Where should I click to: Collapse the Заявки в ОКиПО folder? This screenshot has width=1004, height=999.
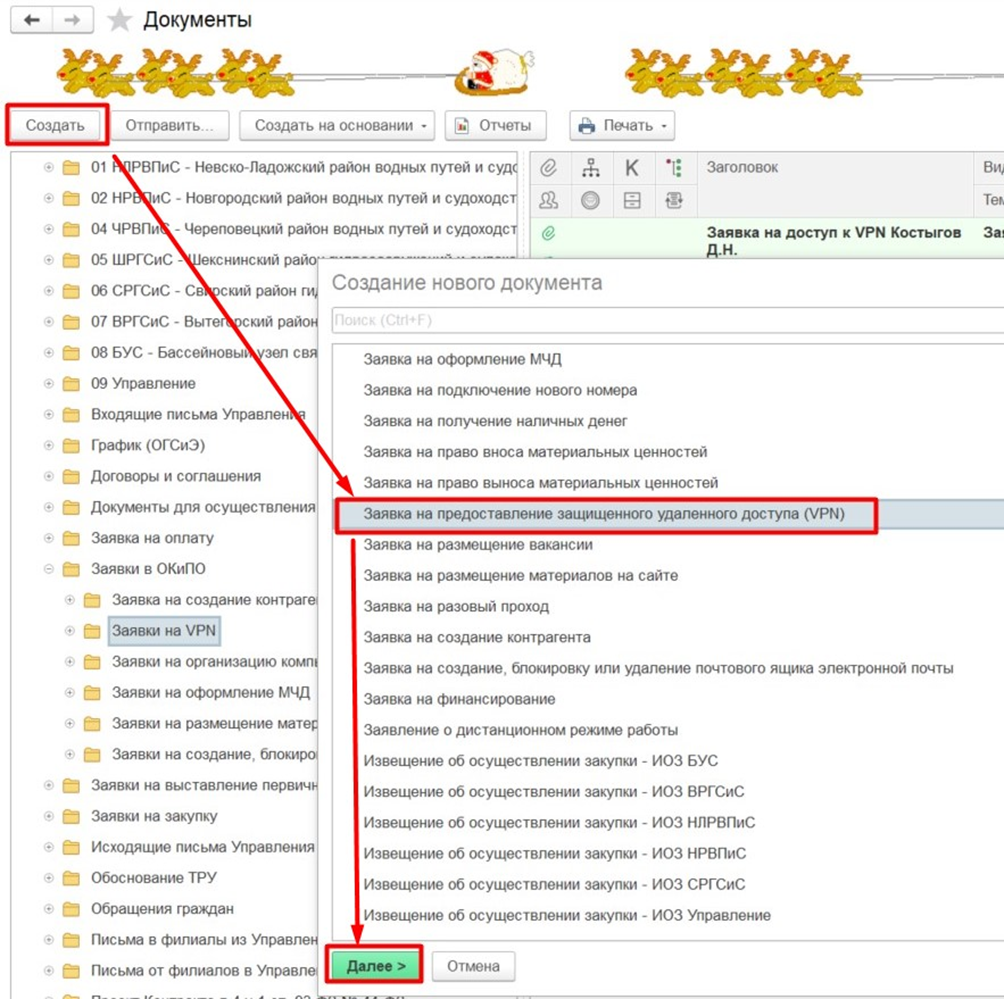point(49,570)
